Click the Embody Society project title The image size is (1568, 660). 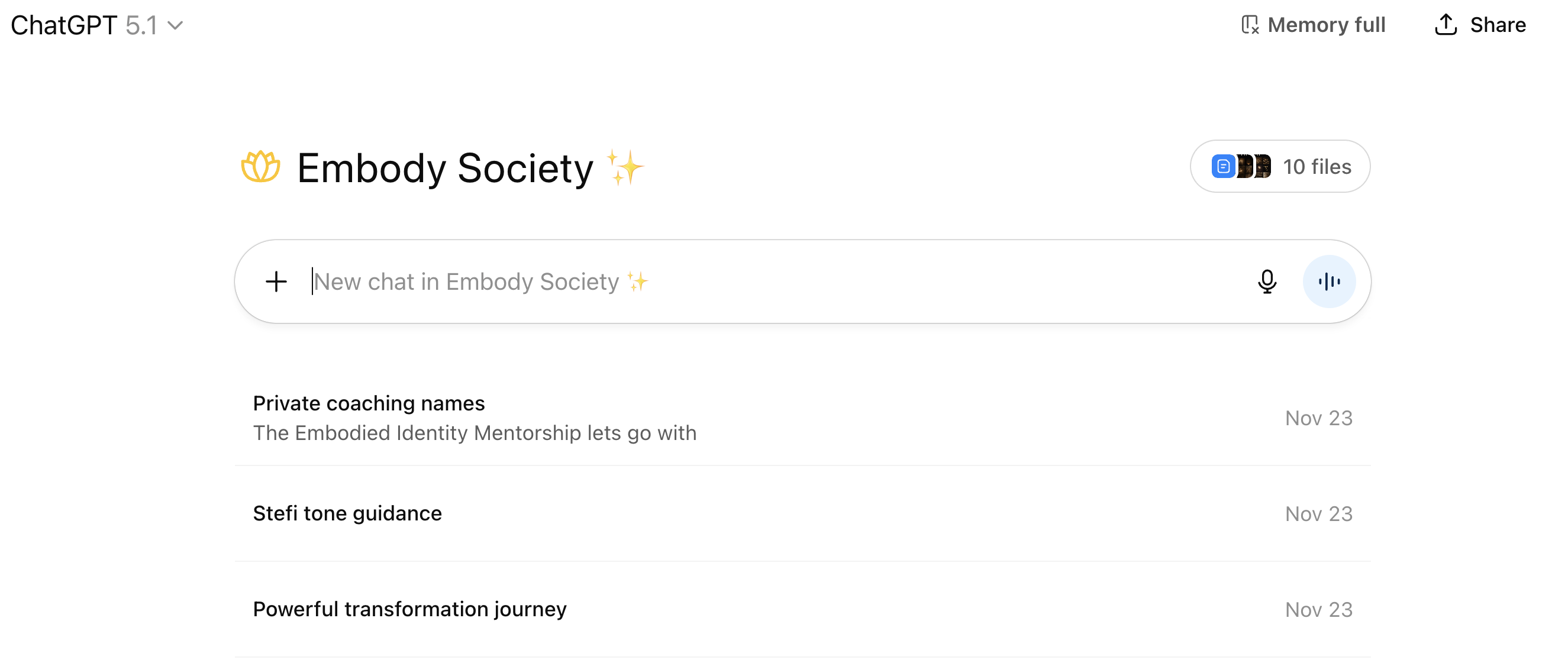[445, 168]
